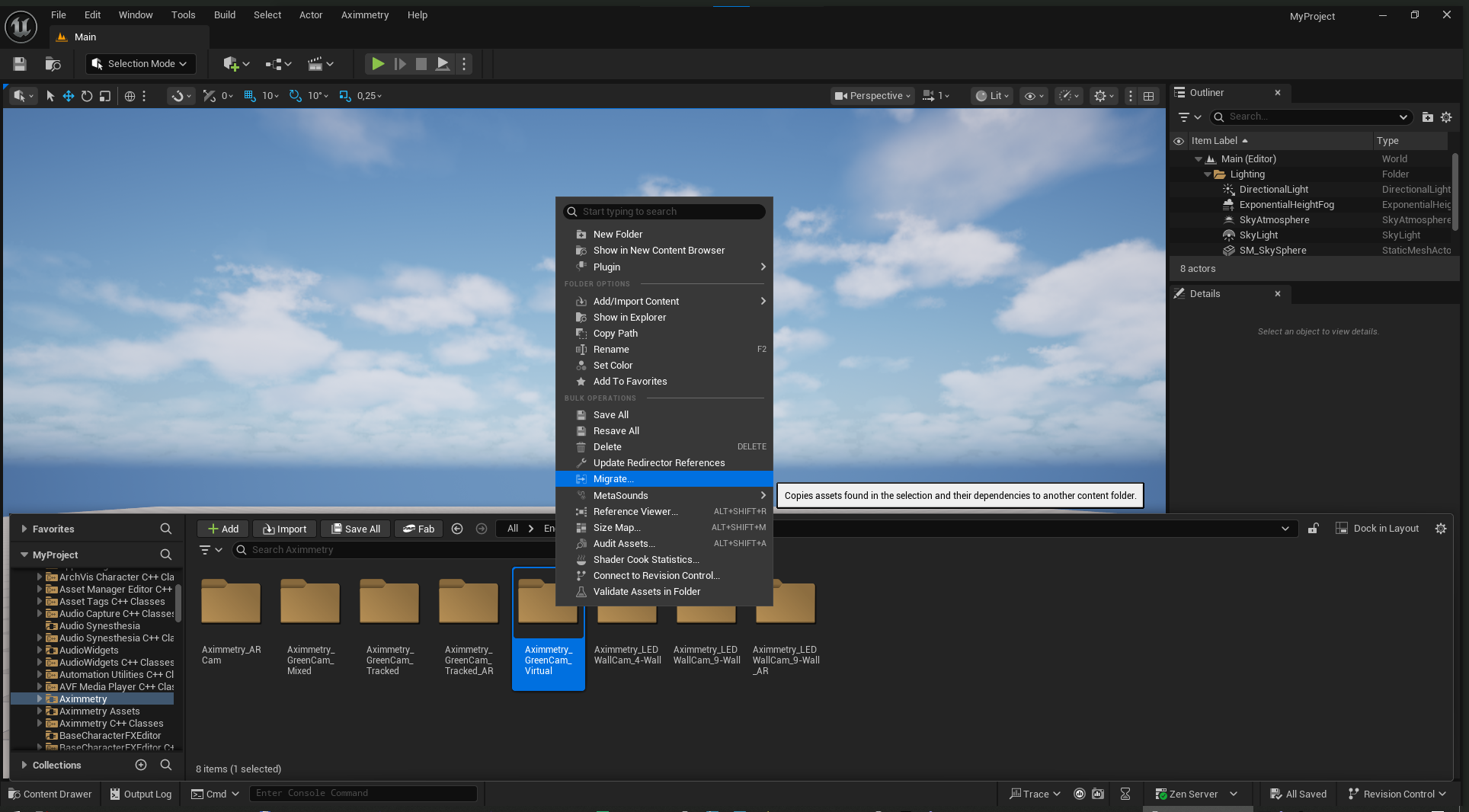Expand the Favorites section
Viewport: 1469px width, 812px height.
[x=24, y=529]
